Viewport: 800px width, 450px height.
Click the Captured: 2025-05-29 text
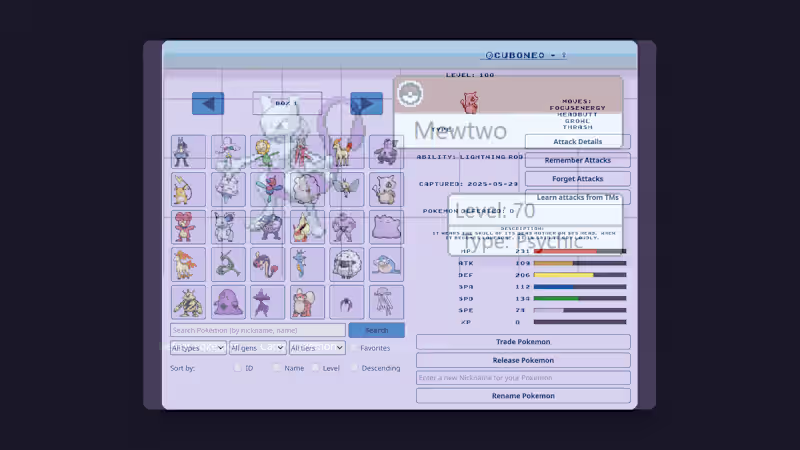(x=468, y=184)
